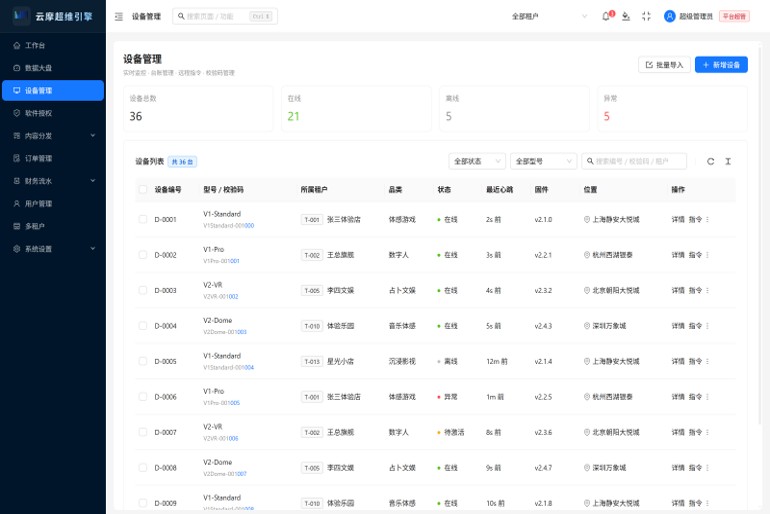770x514 pixels.
Task: Check the box for device D-0001
Action: pyautogui.click(x=142, y=219)
